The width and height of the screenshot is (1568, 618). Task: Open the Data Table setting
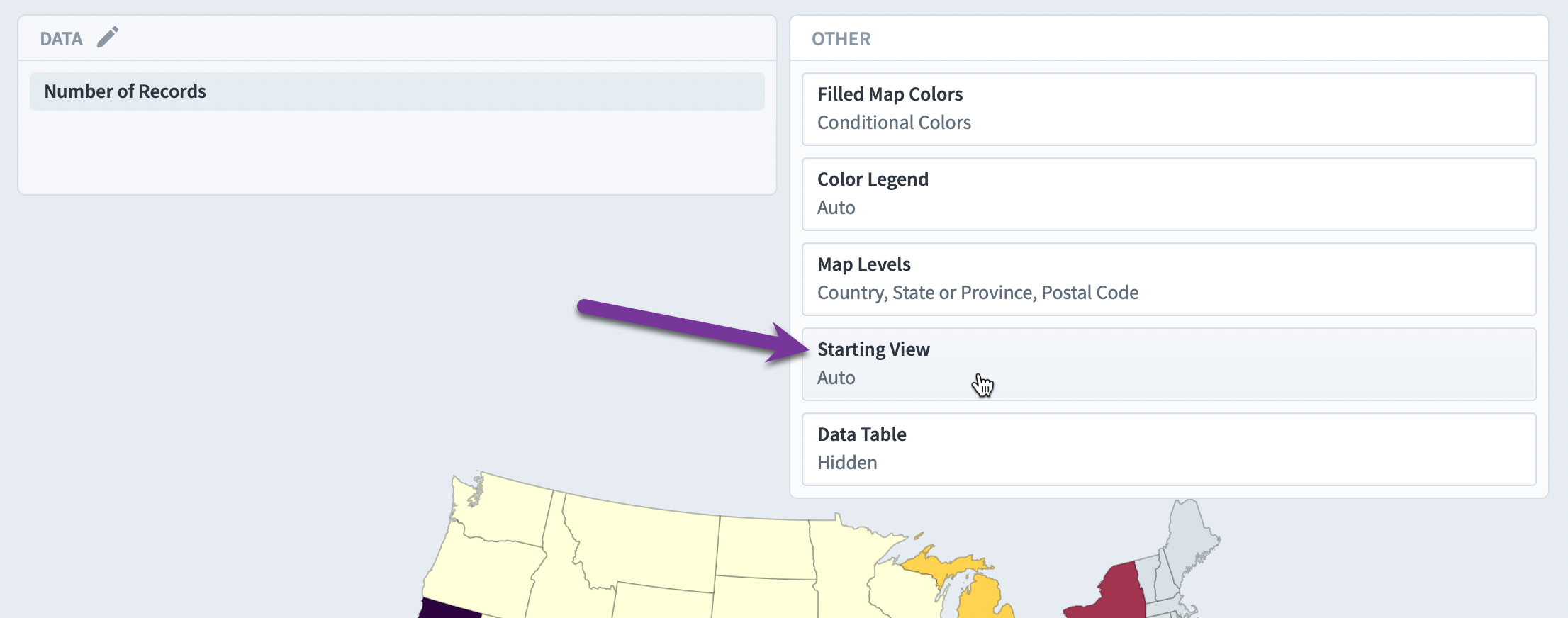tap(1169, 449)
